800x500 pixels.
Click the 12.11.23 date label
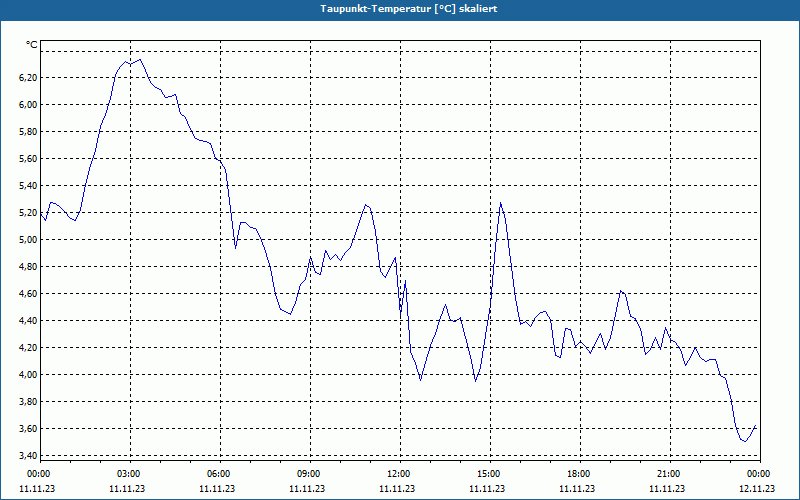coord(757,489)
